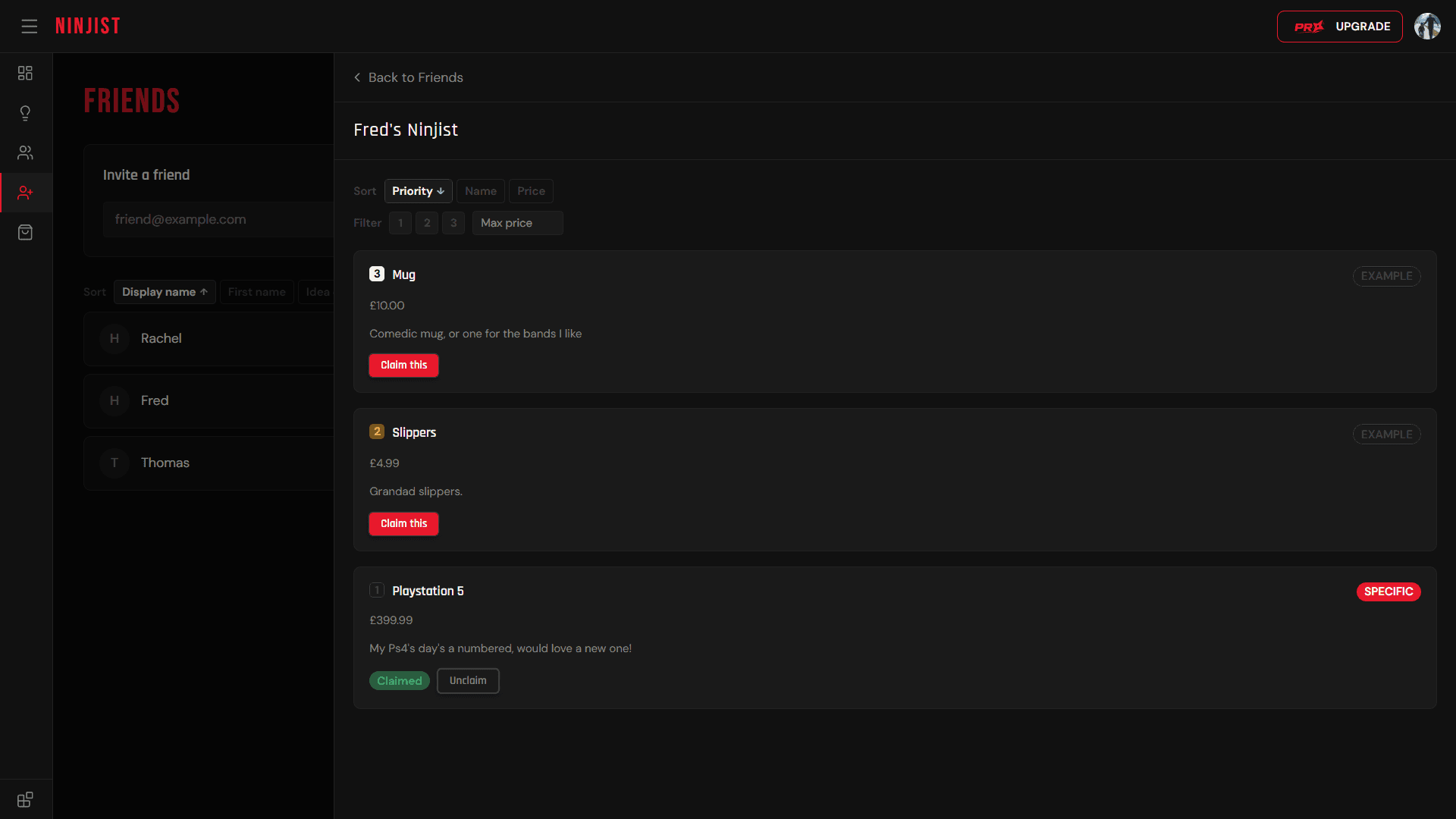Click Rachel's H avatar
The width and height of the screenshot is (1456, 819).
[115, 338]
